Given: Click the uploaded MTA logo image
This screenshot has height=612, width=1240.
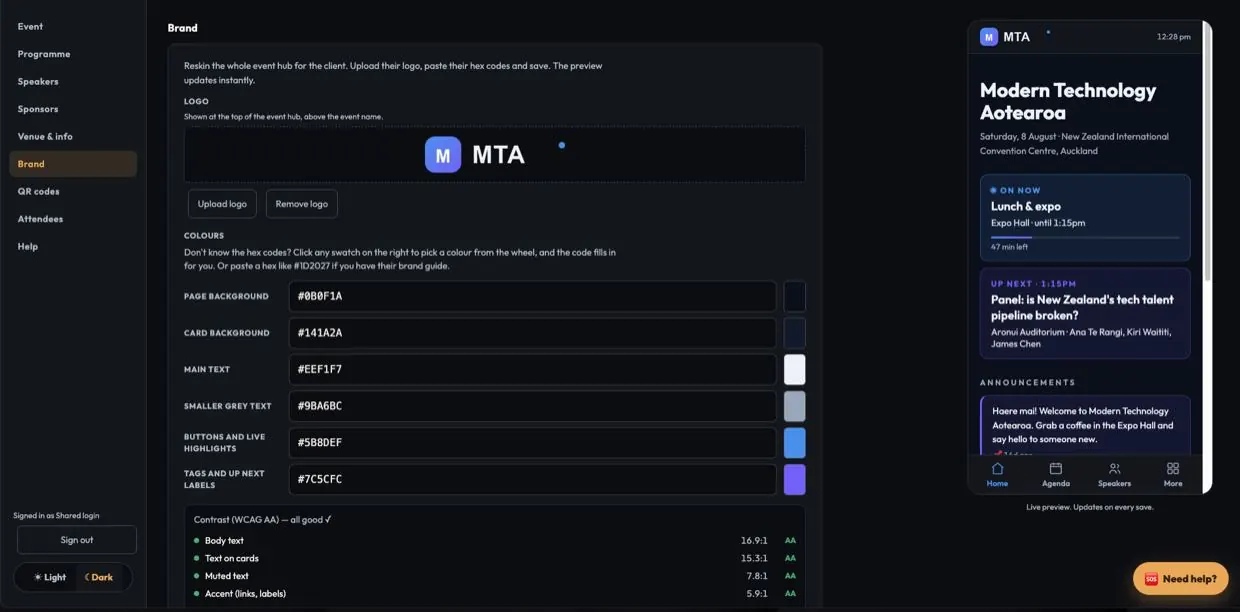Looking at the screenshot, I should tap(475, 155).
